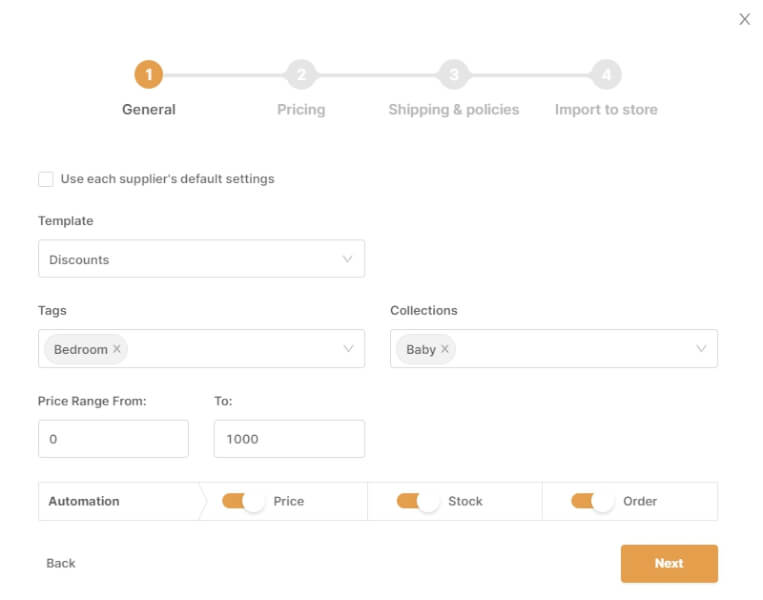Click the Next button
The image size is (763, 600).
point(669,563)
